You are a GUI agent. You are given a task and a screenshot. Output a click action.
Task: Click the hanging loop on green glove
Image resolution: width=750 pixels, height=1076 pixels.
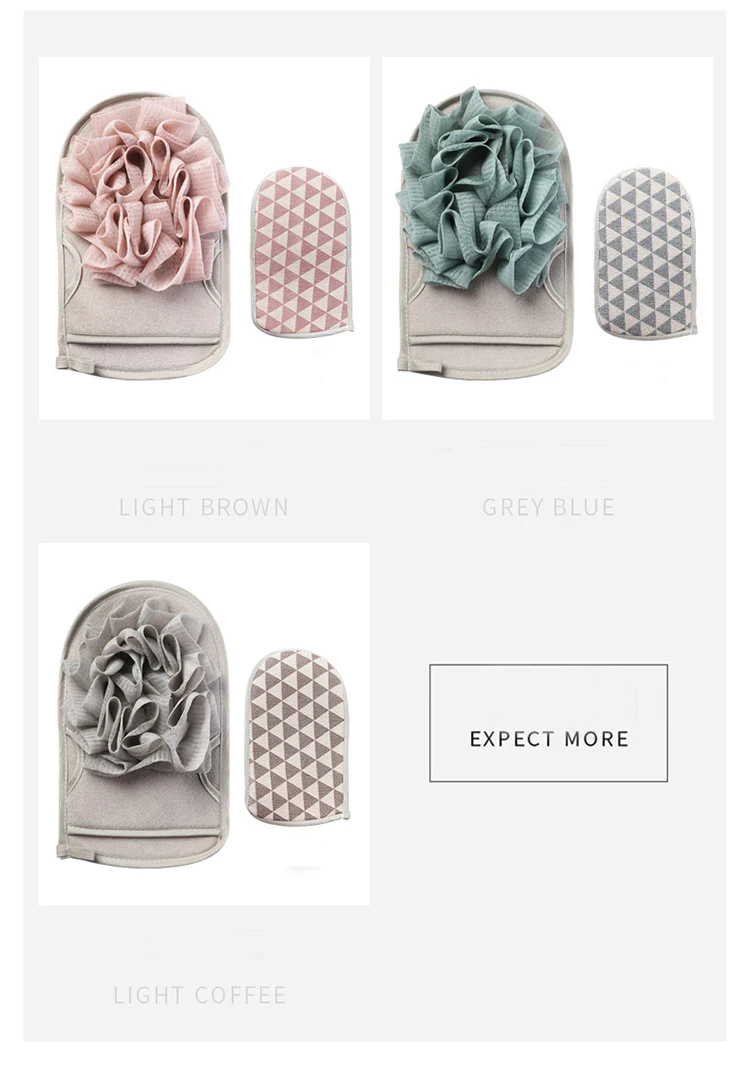pos(405,364)
